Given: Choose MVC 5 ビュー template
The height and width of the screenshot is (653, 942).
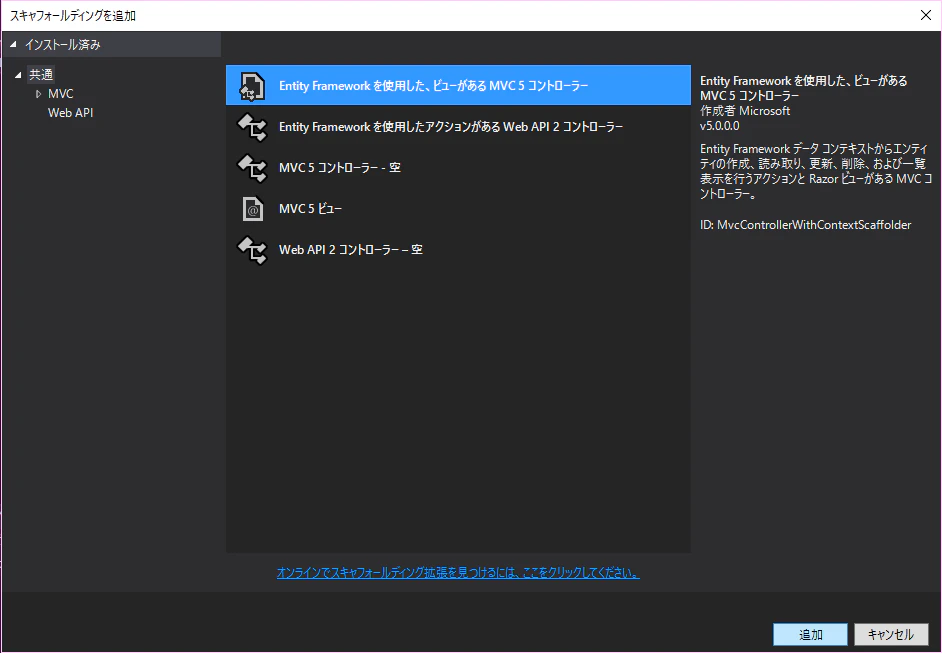Looking at the screenshot, I should tap(458, 208).
